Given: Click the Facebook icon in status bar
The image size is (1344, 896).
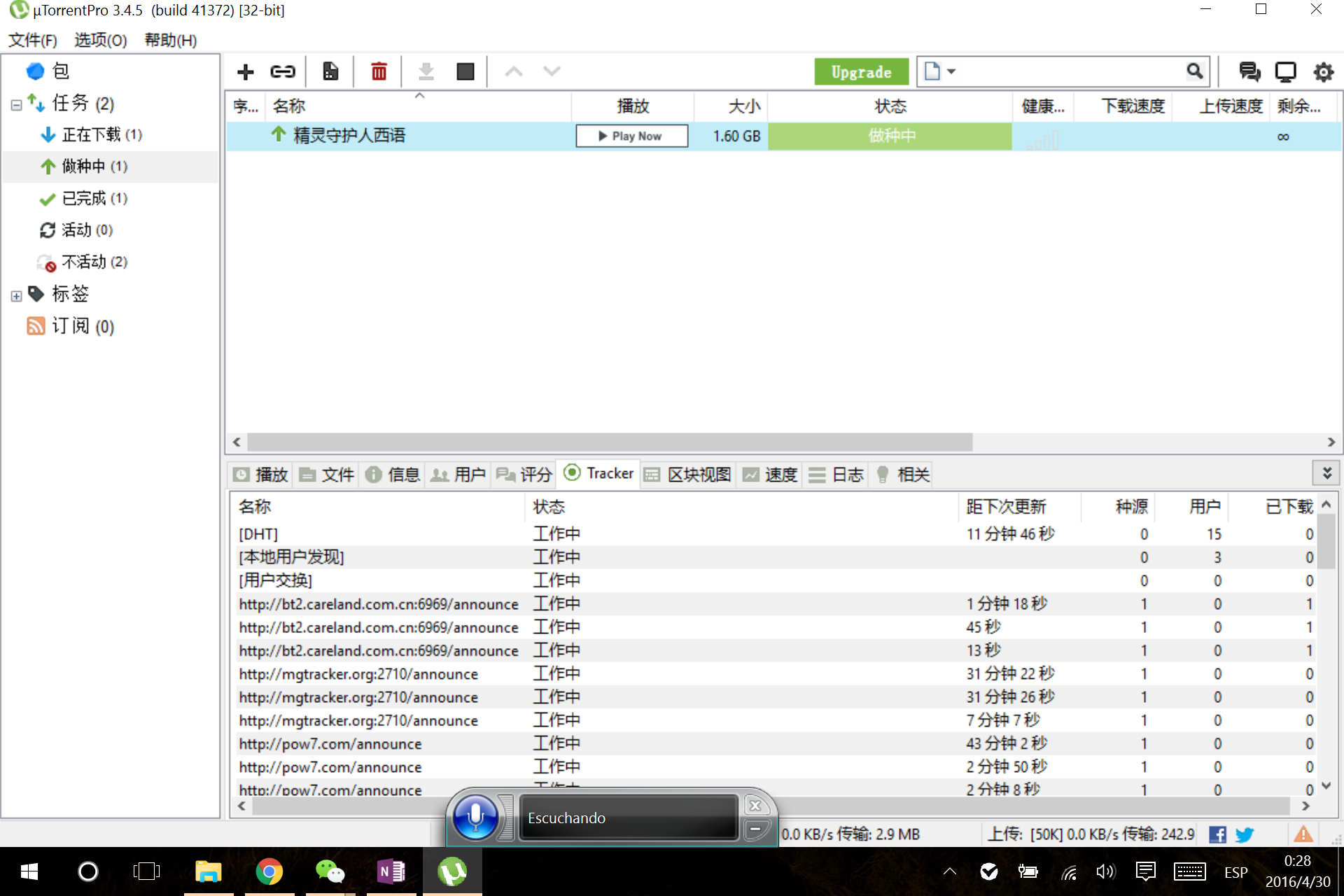Looking at the screenshot, I should coord(1217,834).
